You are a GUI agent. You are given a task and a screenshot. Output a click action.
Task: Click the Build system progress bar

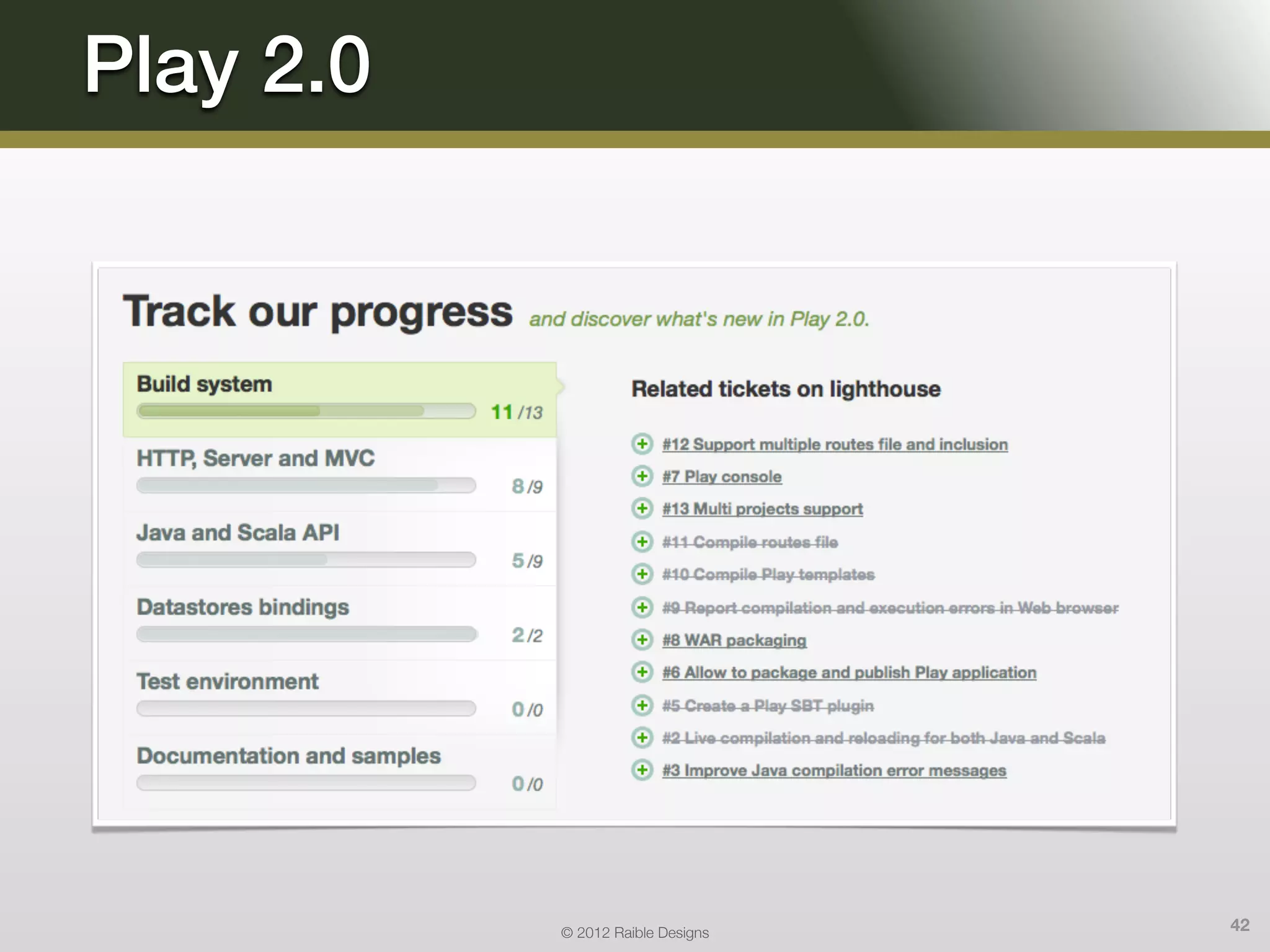[306, 411]
